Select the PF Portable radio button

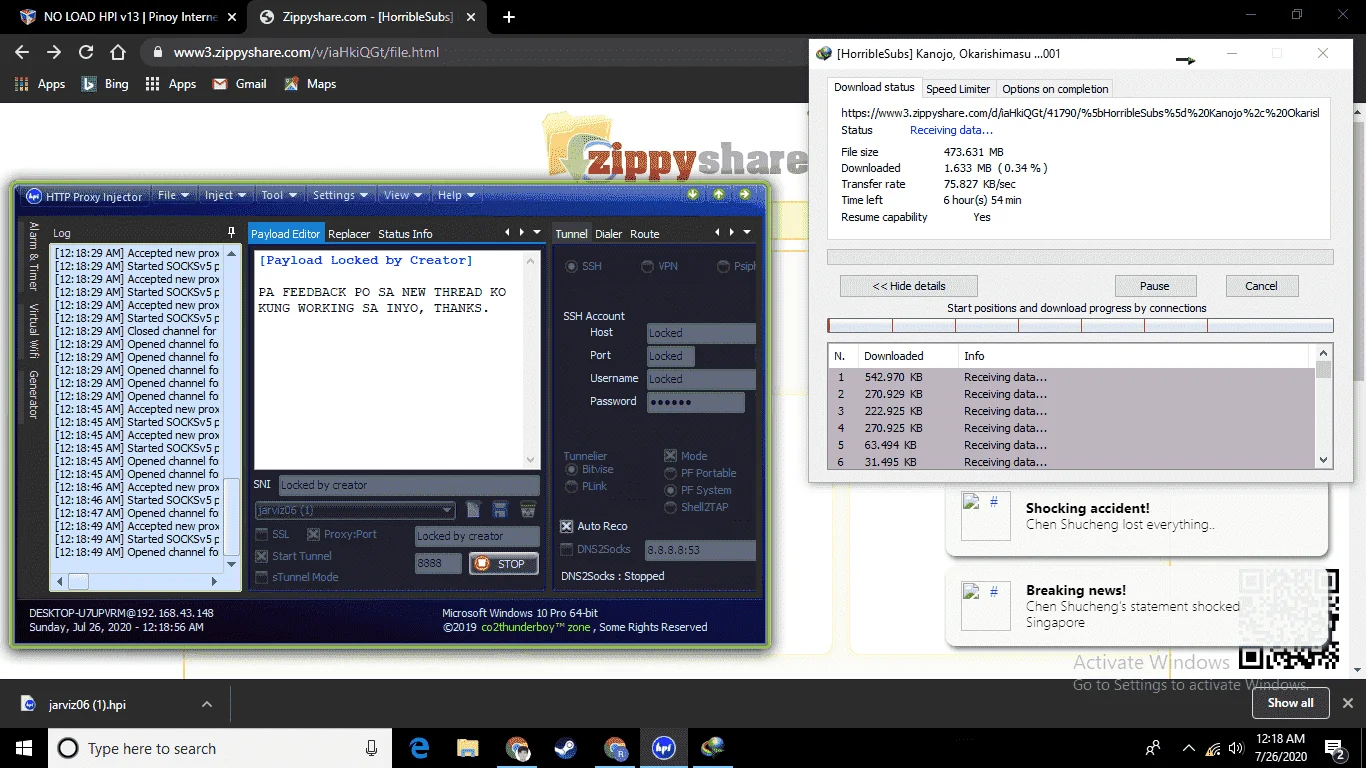point(671,473)
